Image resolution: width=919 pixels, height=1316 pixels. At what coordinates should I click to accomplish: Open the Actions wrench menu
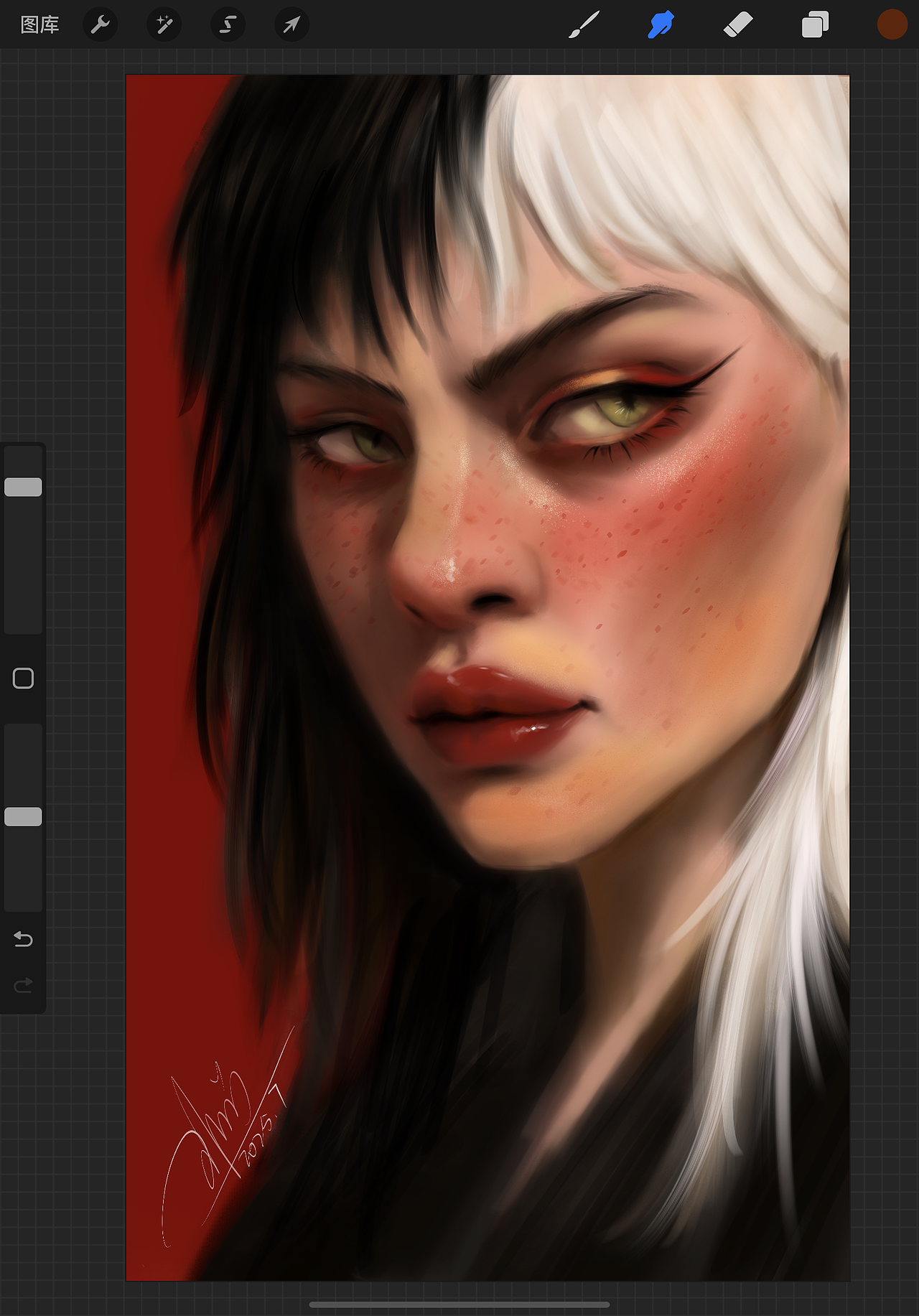click(100, 25)
